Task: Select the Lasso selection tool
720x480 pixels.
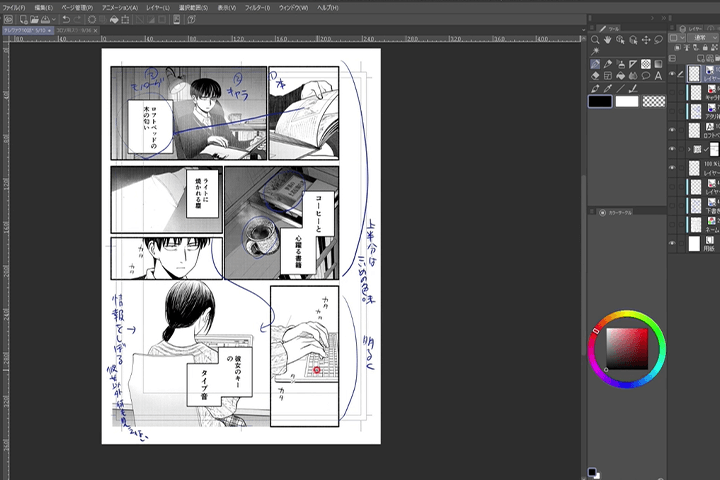Action: click(658, 40)
